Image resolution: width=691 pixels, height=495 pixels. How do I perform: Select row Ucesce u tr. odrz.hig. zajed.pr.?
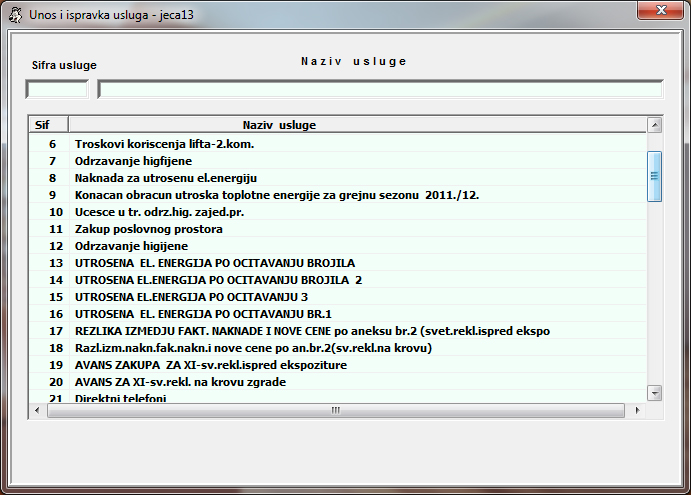[338, 212]
